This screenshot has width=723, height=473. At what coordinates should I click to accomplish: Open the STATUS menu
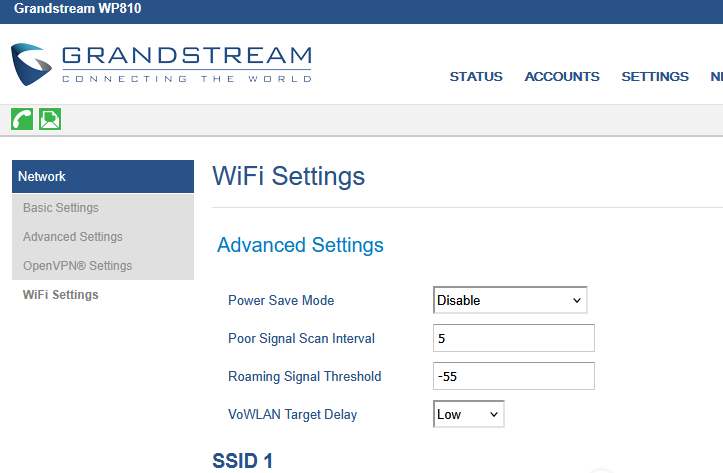(x=476, y=76)
